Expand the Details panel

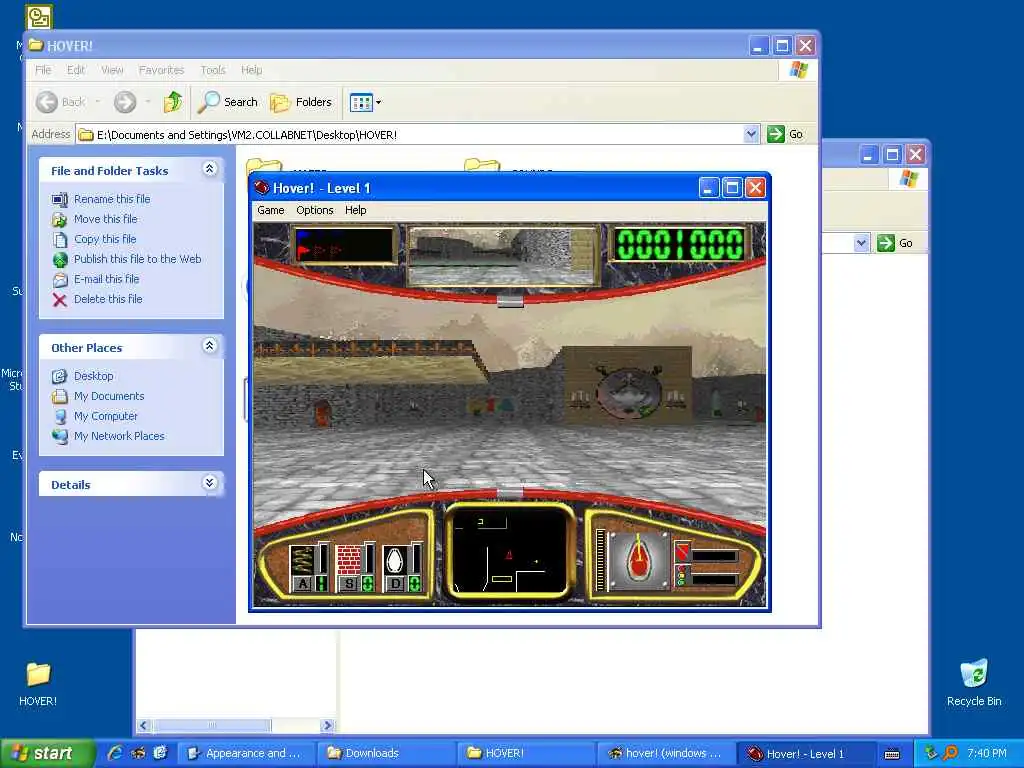coord(210,483)
